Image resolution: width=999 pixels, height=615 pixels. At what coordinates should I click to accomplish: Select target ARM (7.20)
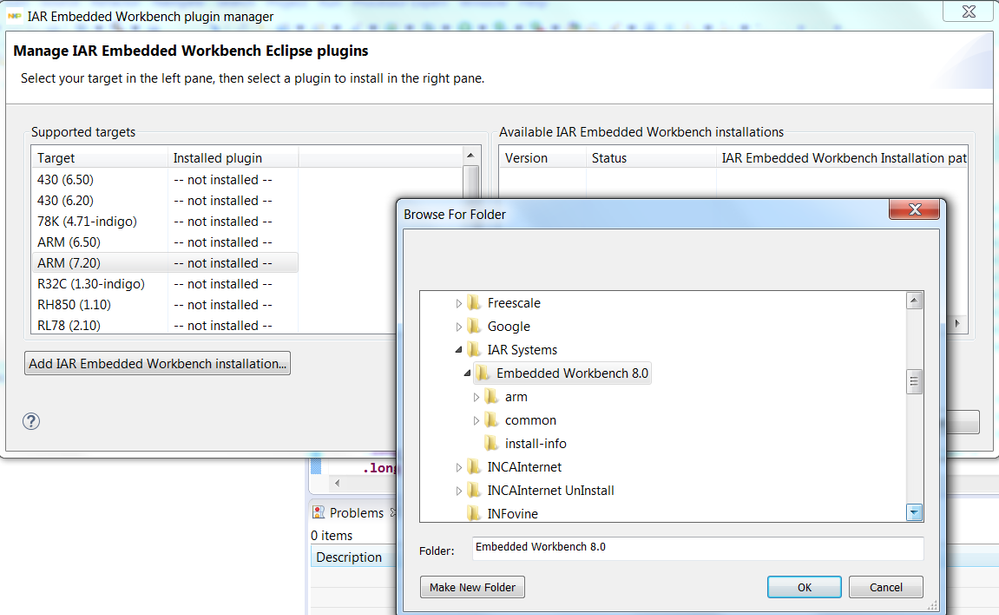pyautogui.click(x=68, y=263)
